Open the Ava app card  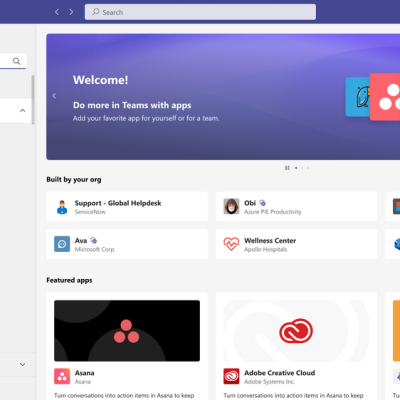127,244
